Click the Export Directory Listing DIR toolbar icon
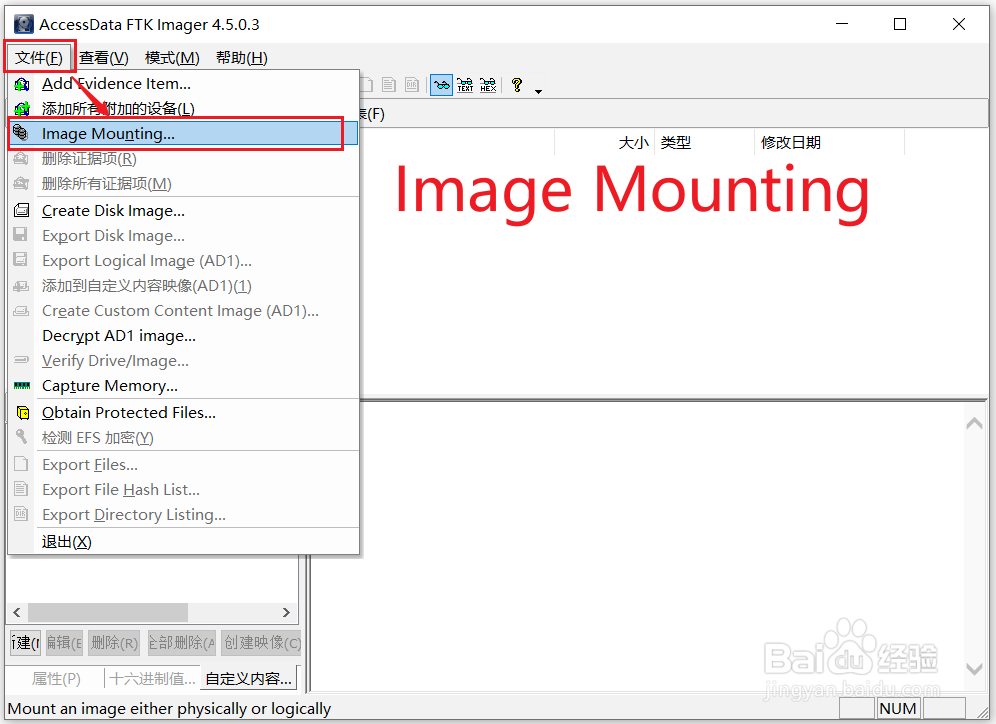The width and height of the screenshot is (996, 724). [x=412, y=84]
